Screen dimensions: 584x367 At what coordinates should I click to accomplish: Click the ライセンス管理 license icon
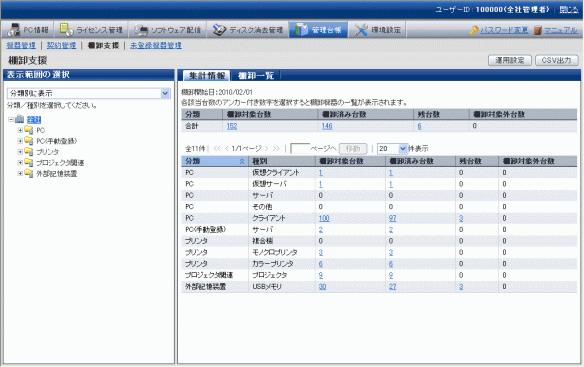click(x=66, y=30)
